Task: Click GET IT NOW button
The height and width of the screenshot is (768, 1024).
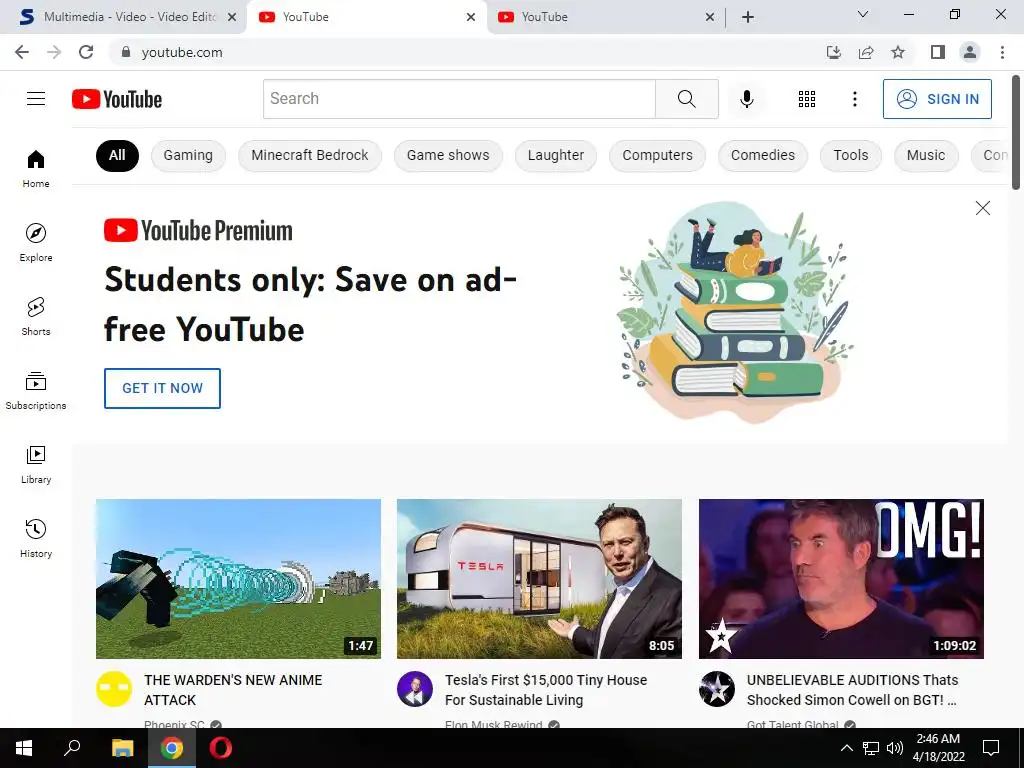Action: [162, 388]
